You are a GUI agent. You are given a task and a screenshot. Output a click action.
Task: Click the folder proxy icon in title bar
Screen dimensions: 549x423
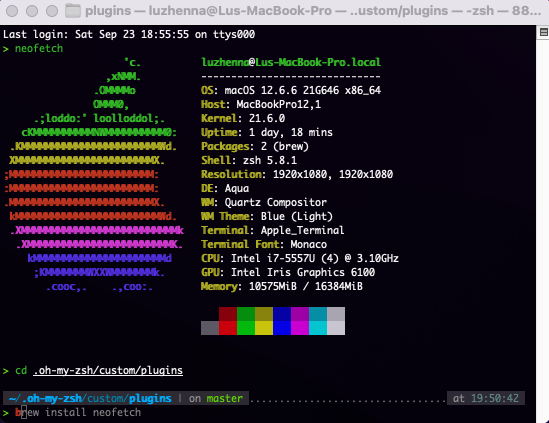click(73, 11)
